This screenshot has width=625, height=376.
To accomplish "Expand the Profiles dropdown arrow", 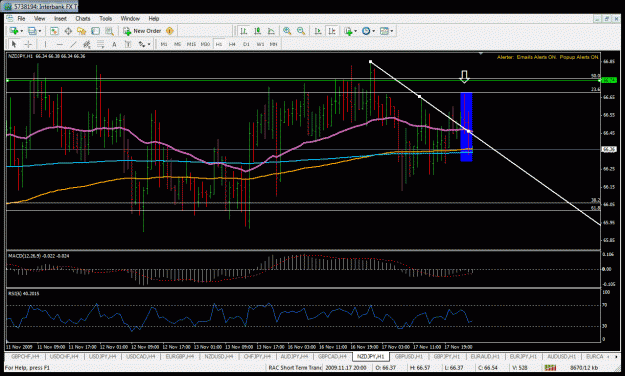I will (39, 31).
